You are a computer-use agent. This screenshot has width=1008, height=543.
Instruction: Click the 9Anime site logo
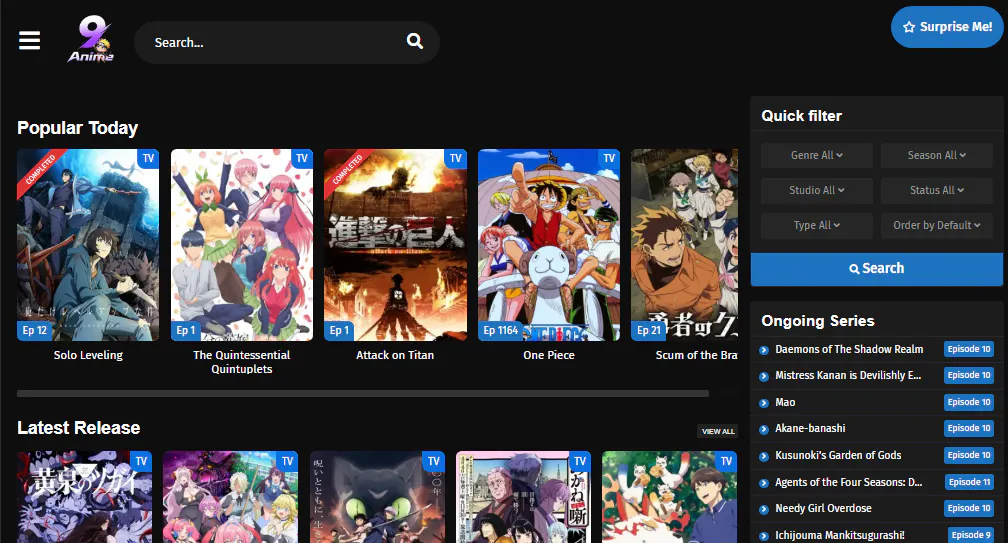pos(91,39)
